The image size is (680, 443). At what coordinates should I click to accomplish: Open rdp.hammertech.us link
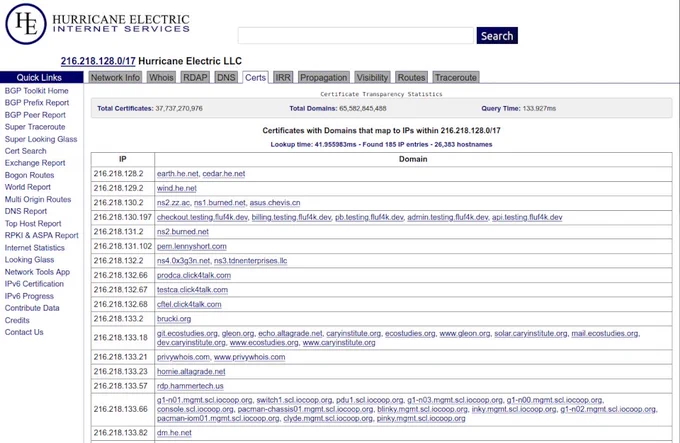point(190,386)
